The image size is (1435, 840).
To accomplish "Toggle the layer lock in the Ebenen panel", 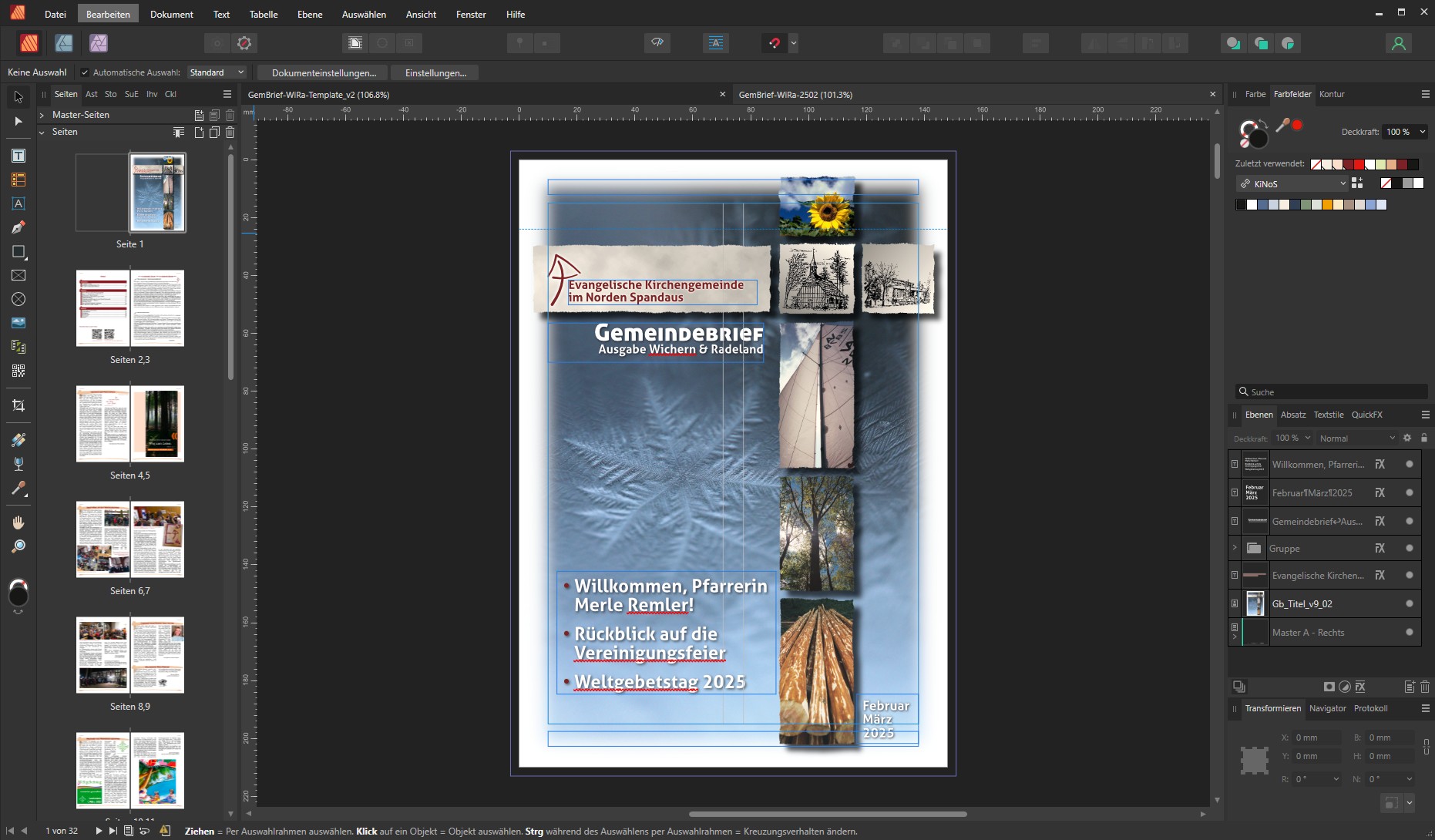I will pos(1424,438).
